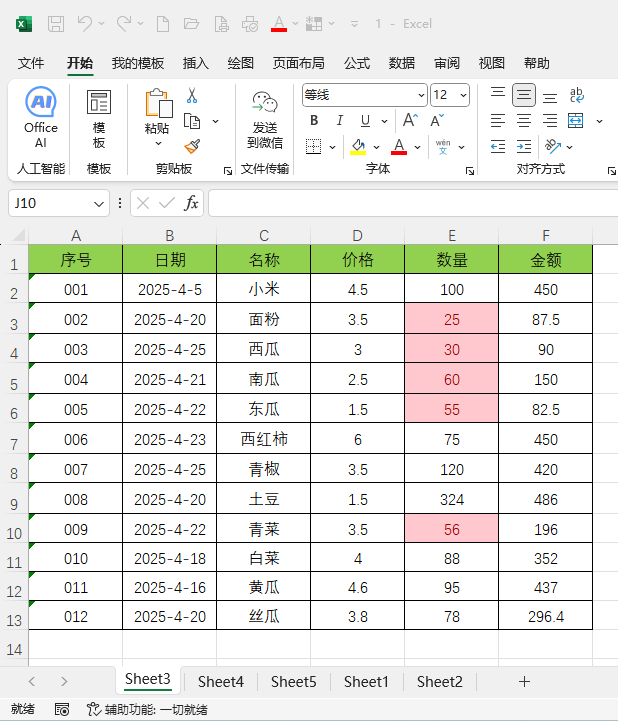Set top vertical alignment

click(498, 92)
